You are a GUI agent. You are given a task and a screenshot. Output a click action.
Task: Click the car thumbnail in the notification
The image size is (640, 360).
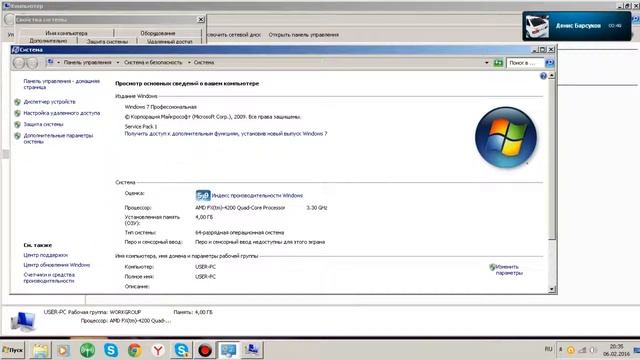[x=537, y=26]
